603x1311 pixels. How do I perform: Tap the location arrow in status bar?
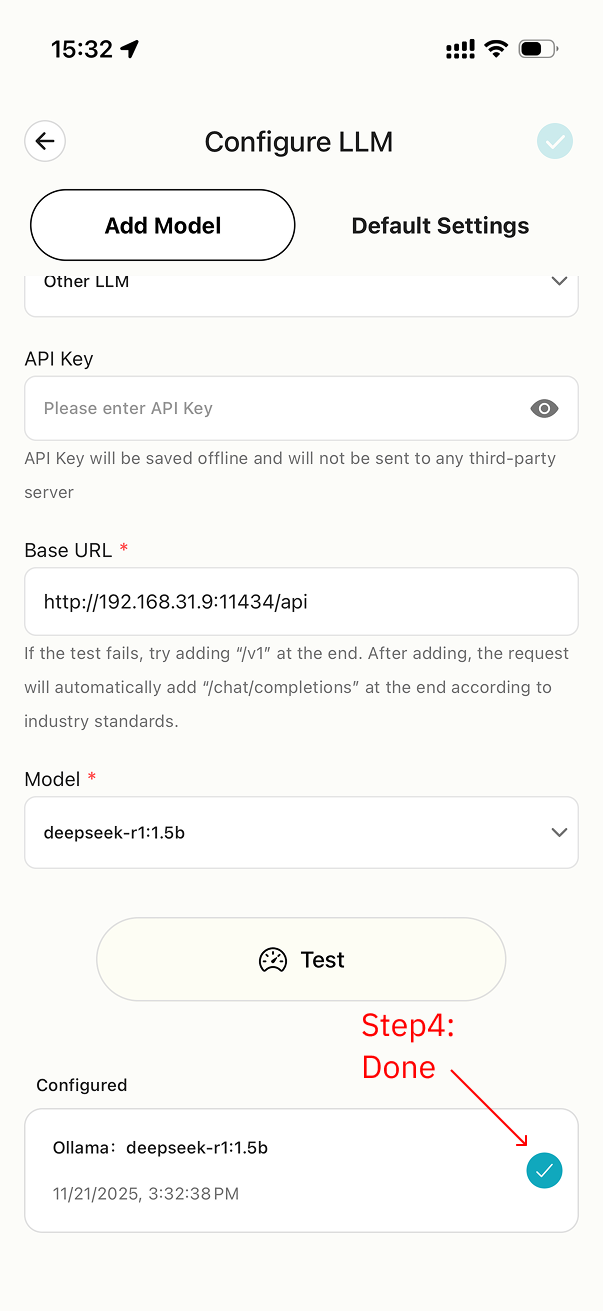(130, 49)
